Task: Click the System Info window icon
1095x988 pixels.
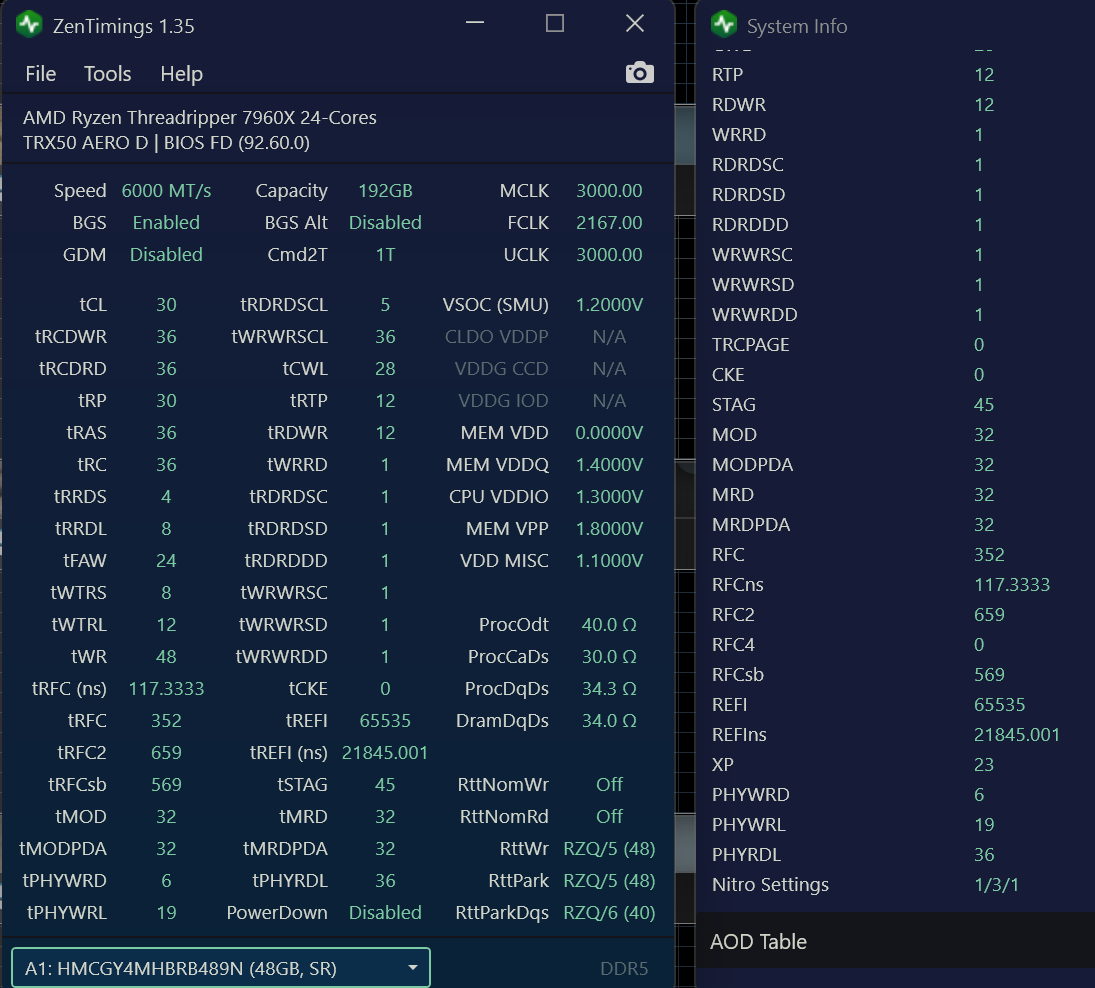Action: click(x=725, y=25)
